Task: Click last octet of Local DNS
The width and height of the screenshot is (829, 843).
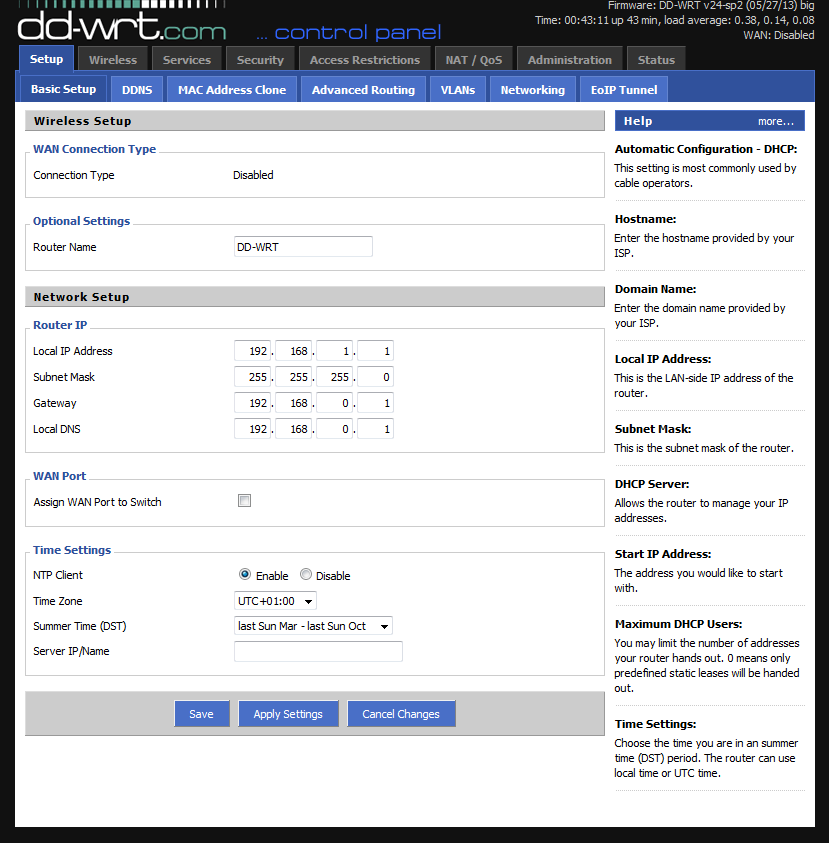Action: (x=375, y=429)
